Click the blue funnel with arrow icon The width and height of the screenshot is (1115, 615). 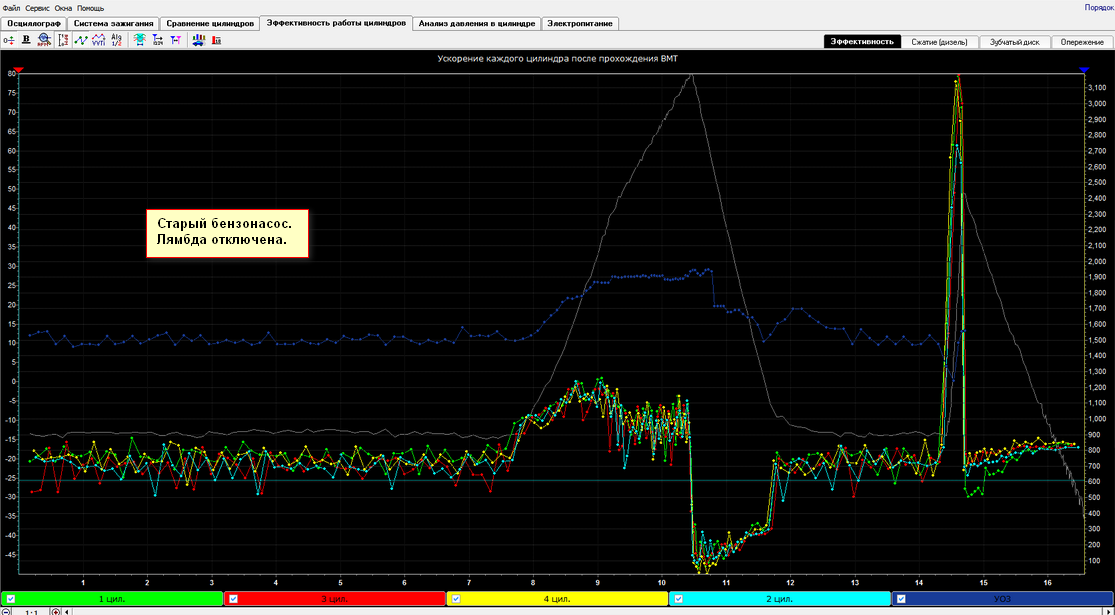(158, 41)
